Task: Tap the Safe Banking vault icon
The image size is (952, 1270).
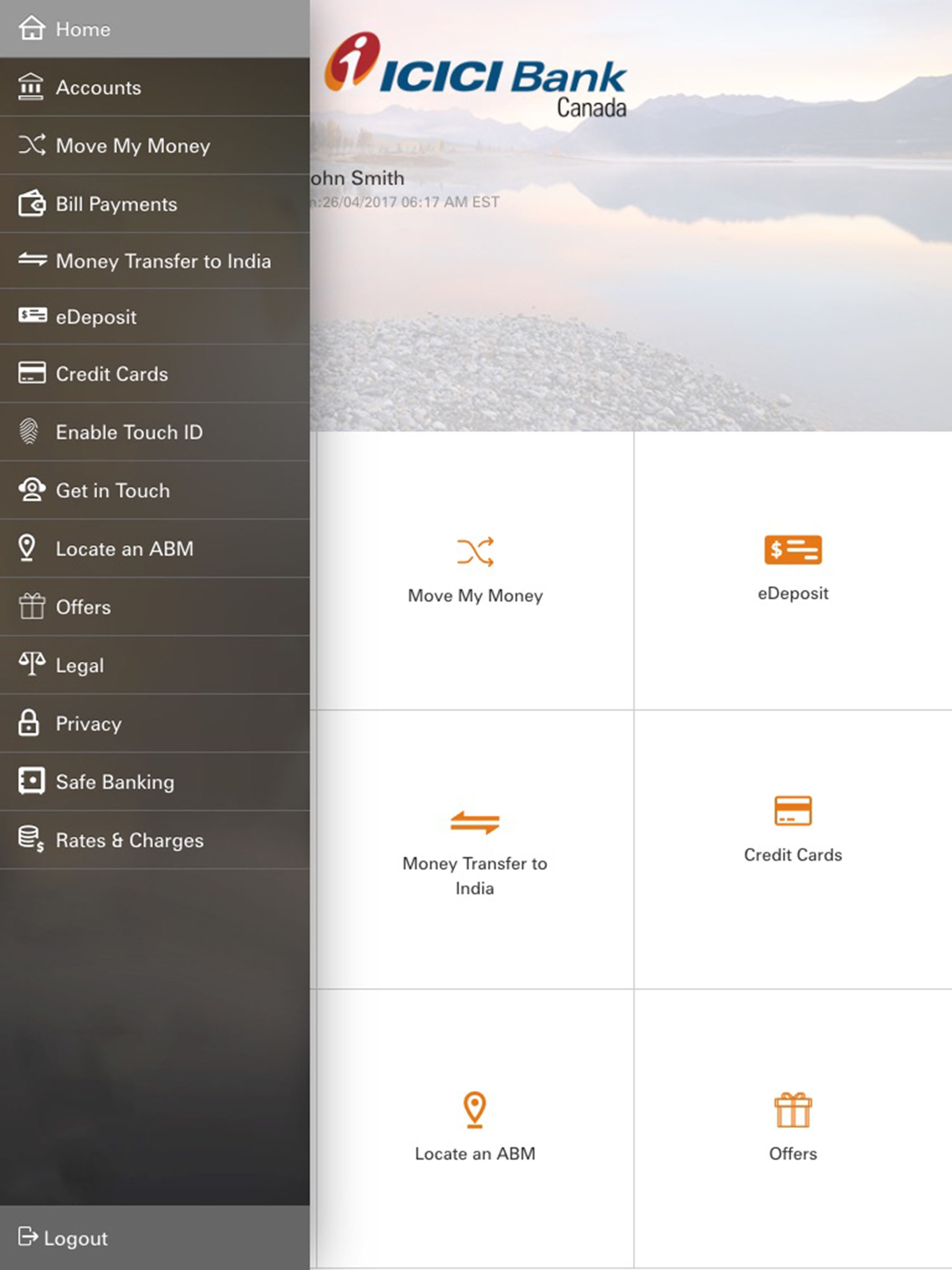Action: (x=31, y=781)
